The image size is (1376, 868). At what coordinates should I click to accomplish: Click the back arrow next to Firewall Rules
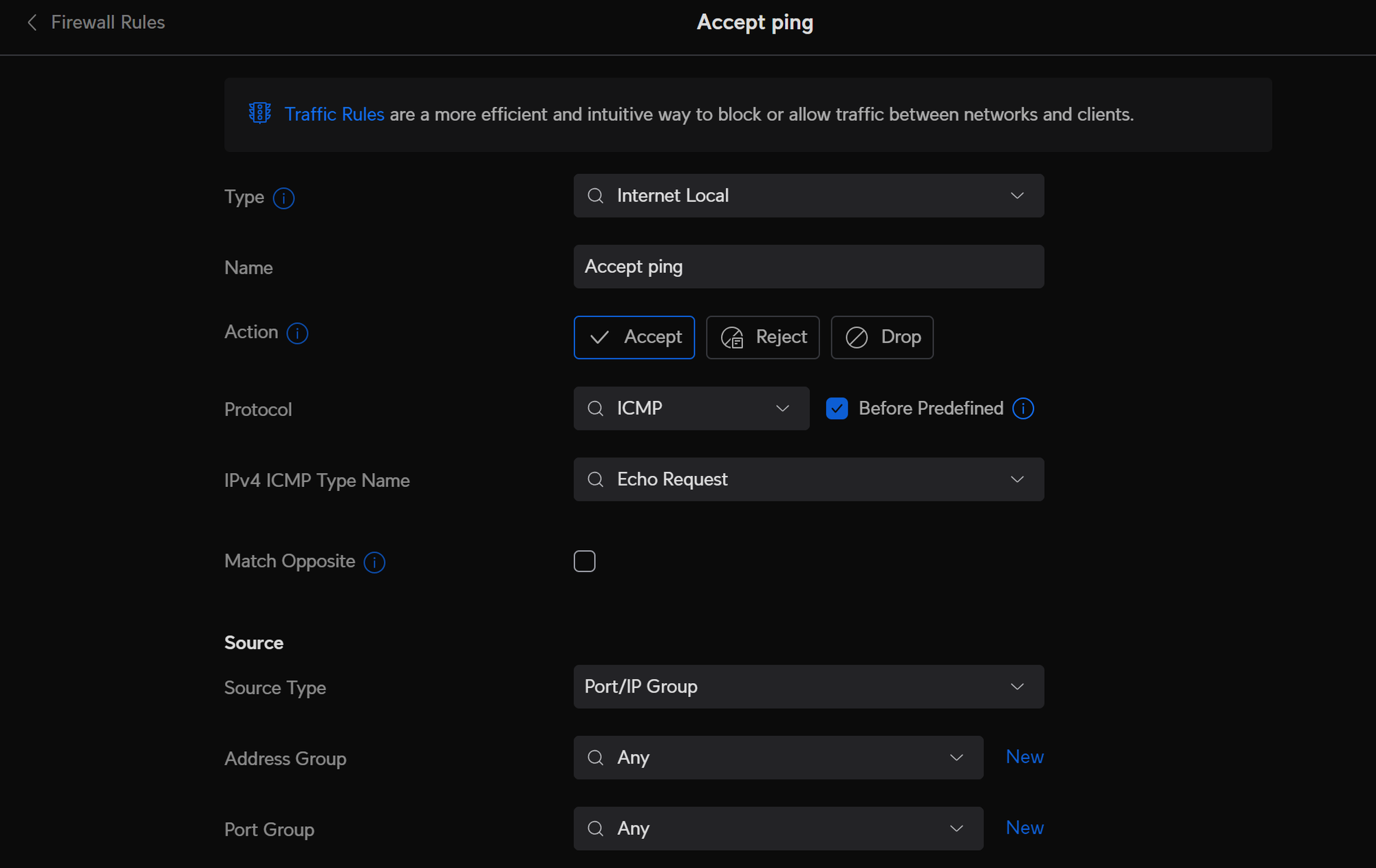pos(32,22)
